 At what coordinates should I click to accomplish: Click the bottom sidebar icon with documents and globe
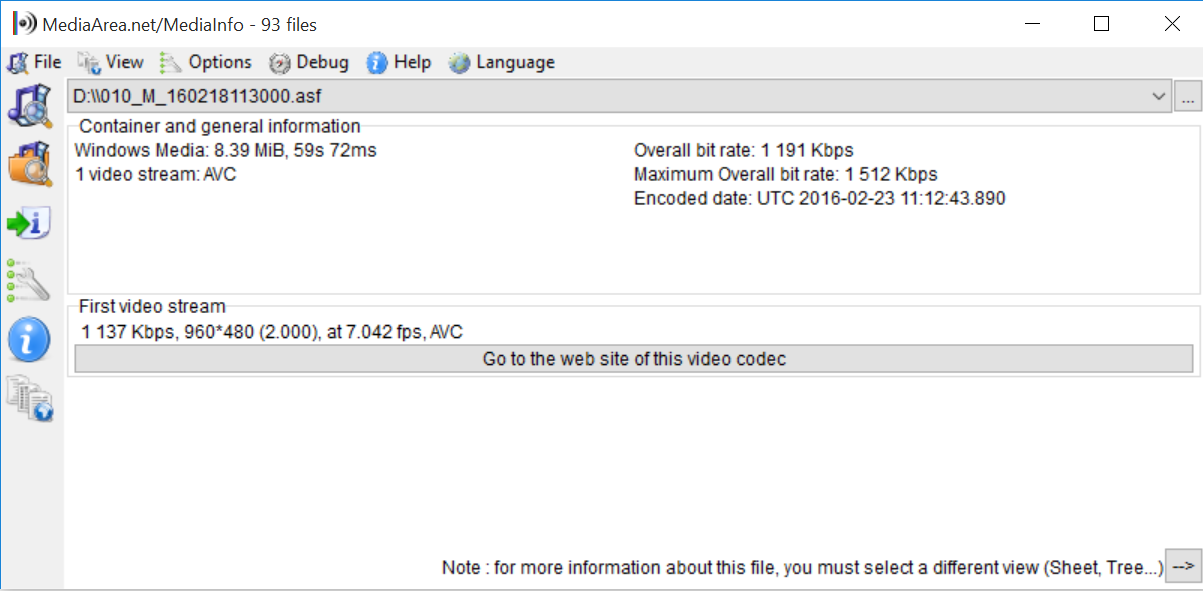(x=30, y=397)
